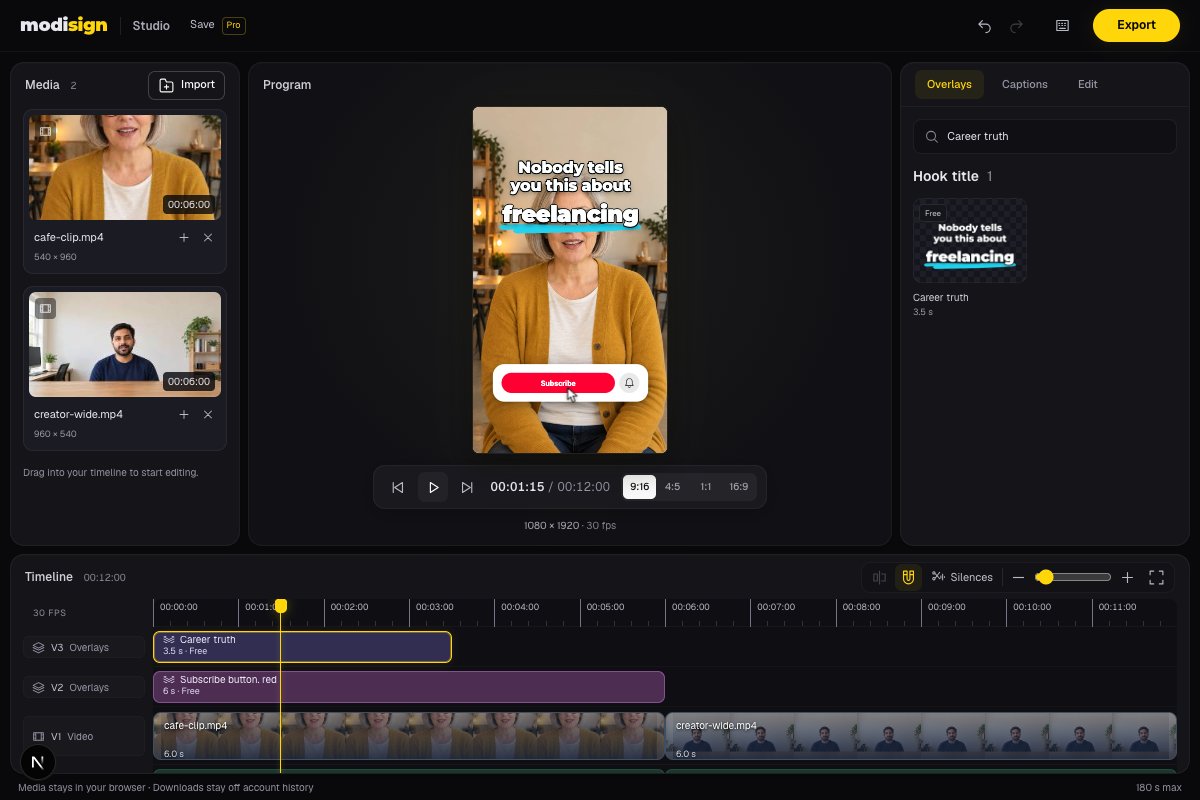
Task: Add cafe-clip.mp4 to timeline with plus icon
Action: (184, 238)
